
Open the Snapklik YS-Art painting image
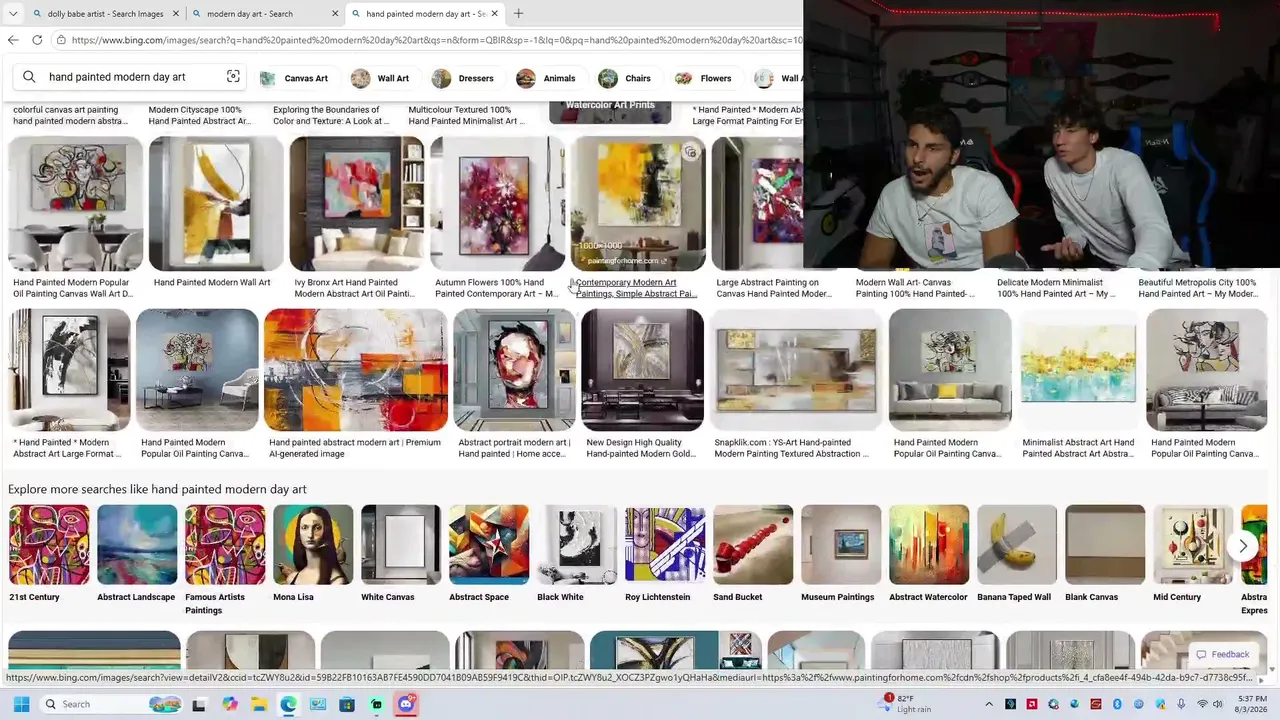pos(796,370)
